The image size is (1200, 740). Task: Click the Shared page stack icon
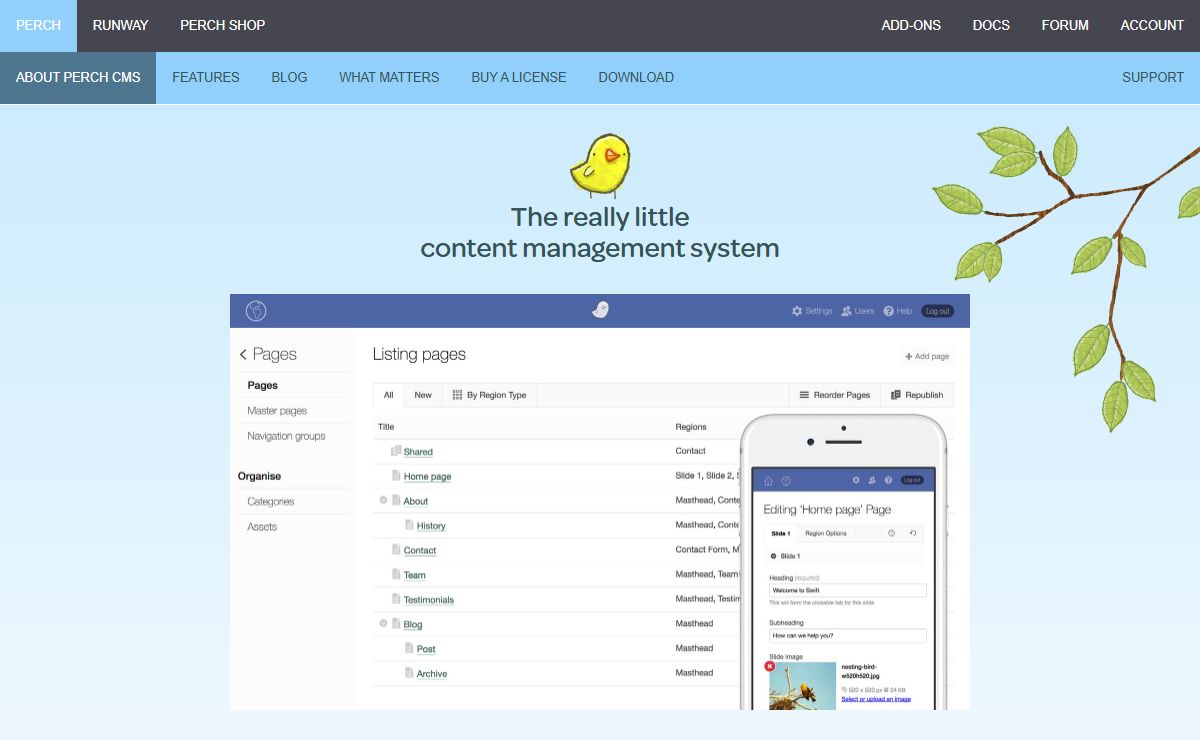tap(396, 451)
